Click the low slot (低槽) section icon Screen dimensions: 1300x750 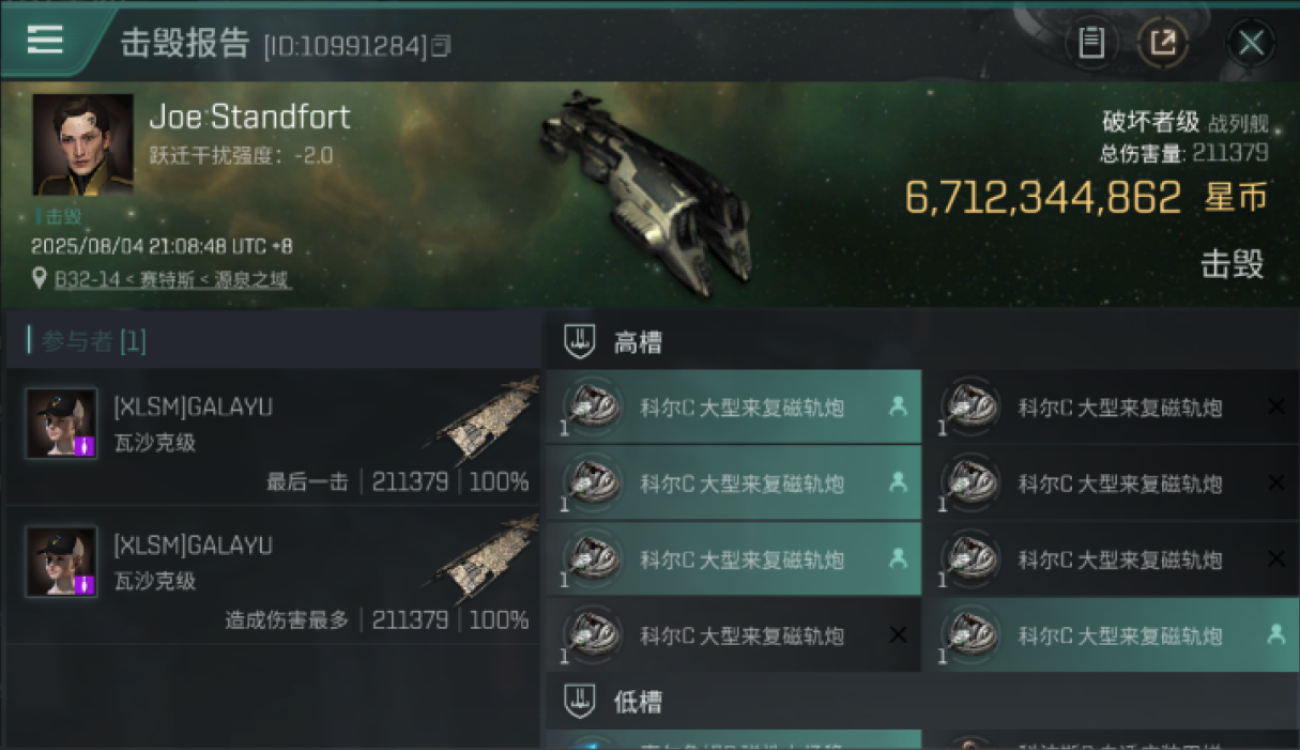[579, 702]
